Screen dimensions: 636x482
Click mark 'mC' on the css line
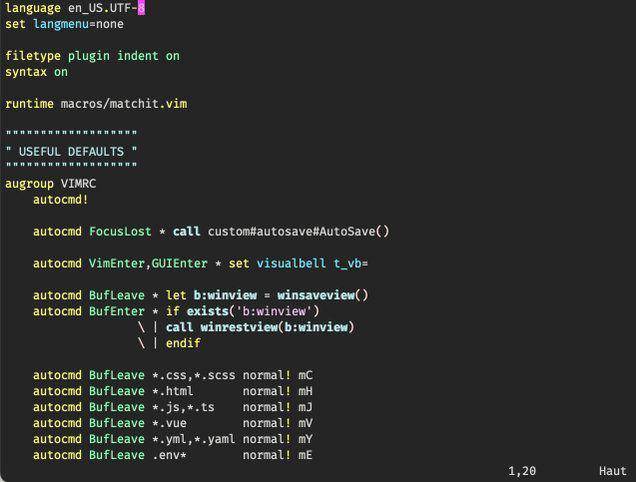(x=305, y=375)
